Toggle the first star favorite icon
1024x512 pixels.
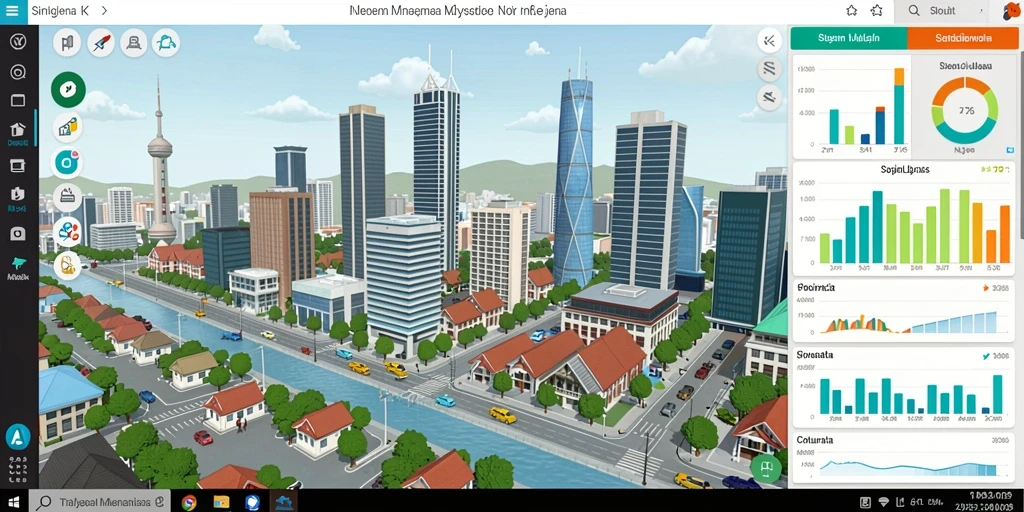pos(852,11)
